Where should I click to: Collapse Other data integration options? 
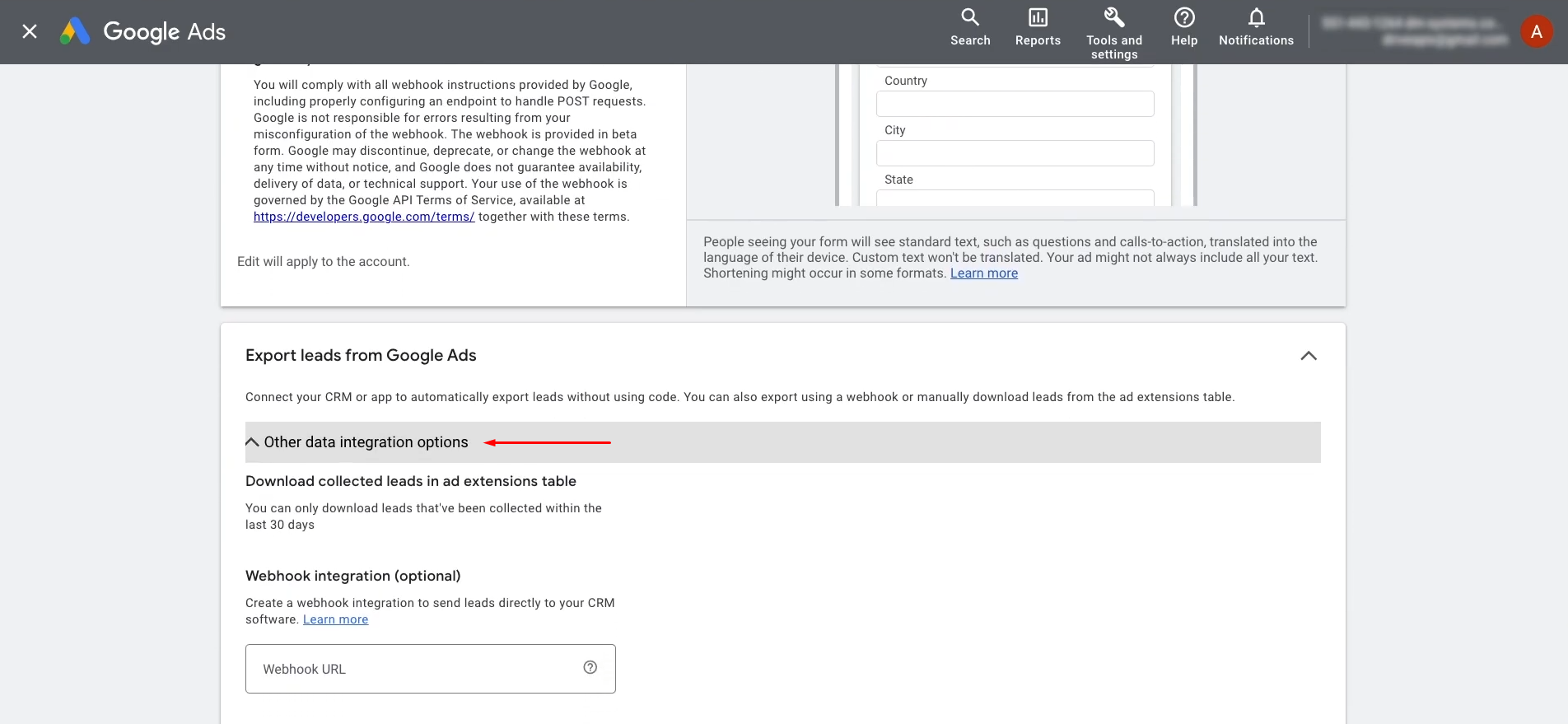782,442
